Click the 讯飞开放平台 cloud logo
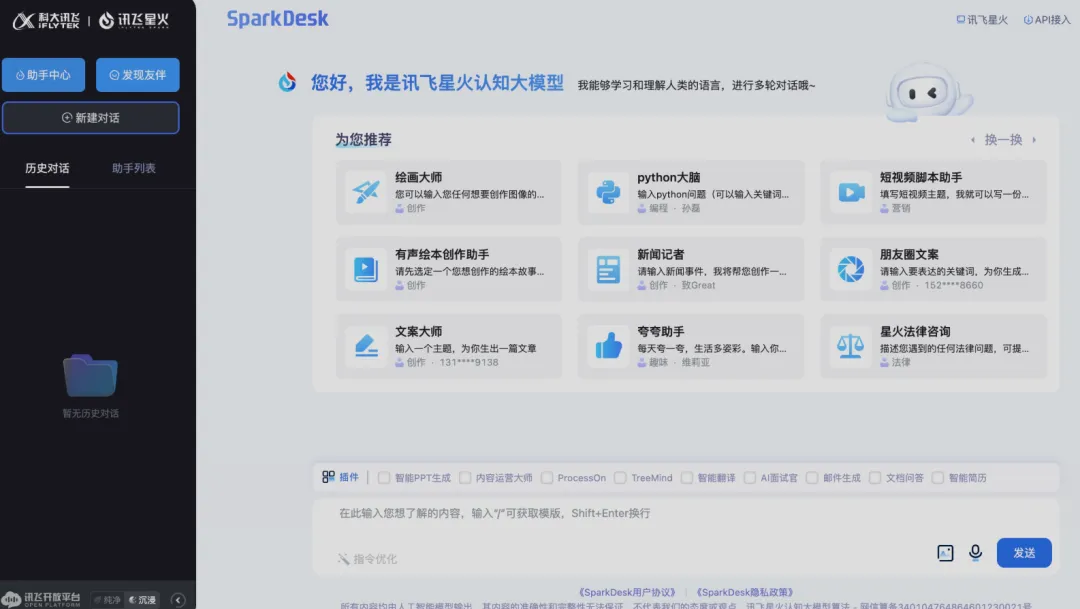The width and height of the screenshot is (1080, 609). click(41, 599)
